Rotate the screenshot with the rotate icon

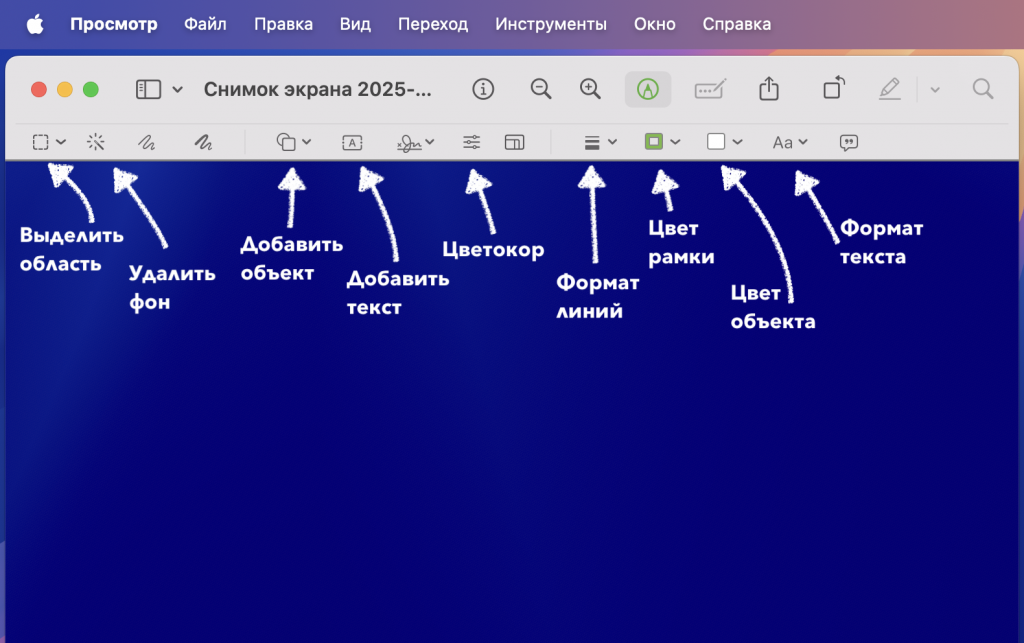pyautogui.click(x=833, y=89)
